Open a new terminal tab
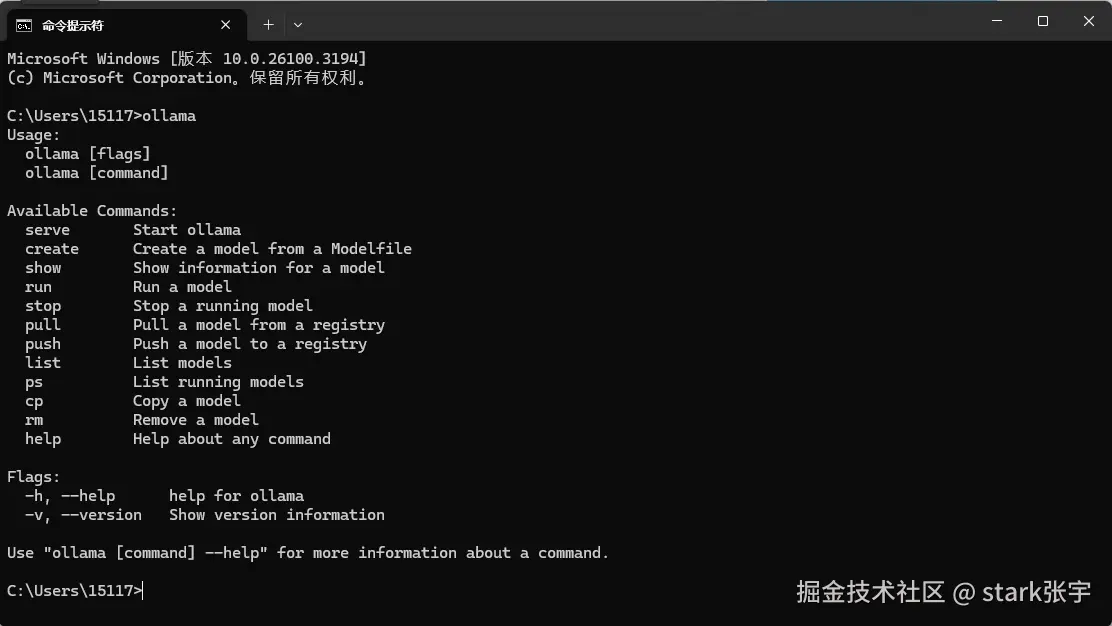 point(268,25)
